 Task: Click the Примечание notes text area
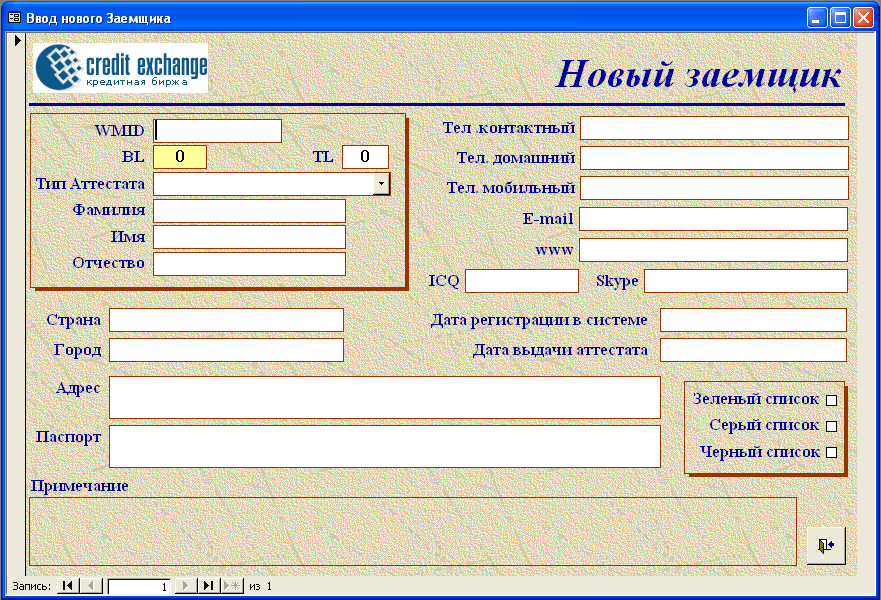tap(412, 531)
